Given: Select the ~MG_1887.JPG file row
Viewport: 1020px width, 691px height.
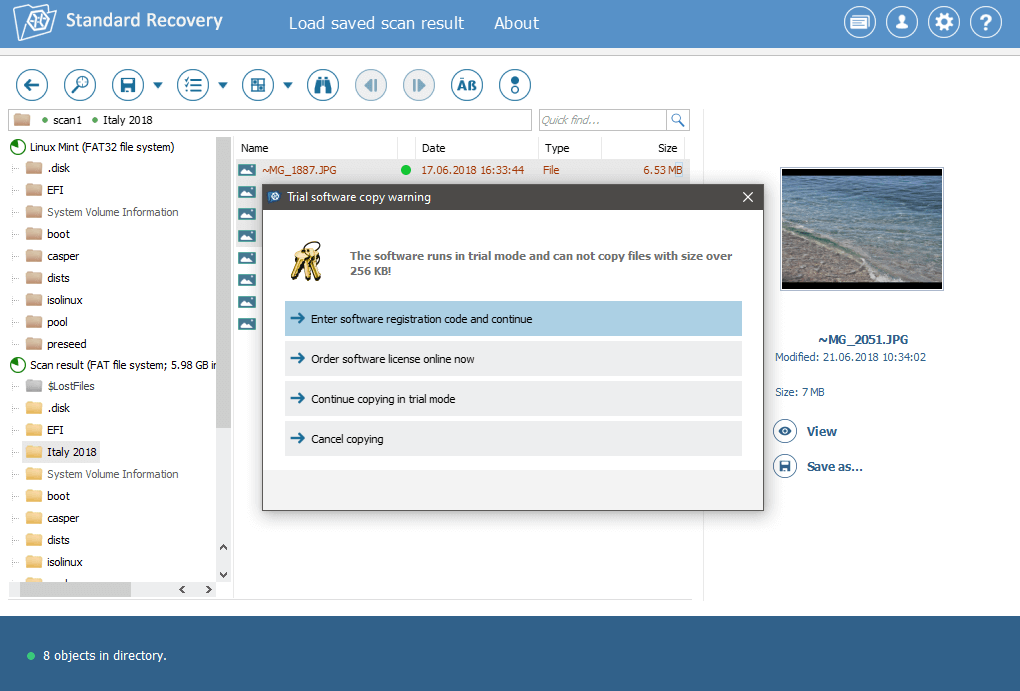Looking at the screenshot, I should (463, 170).
